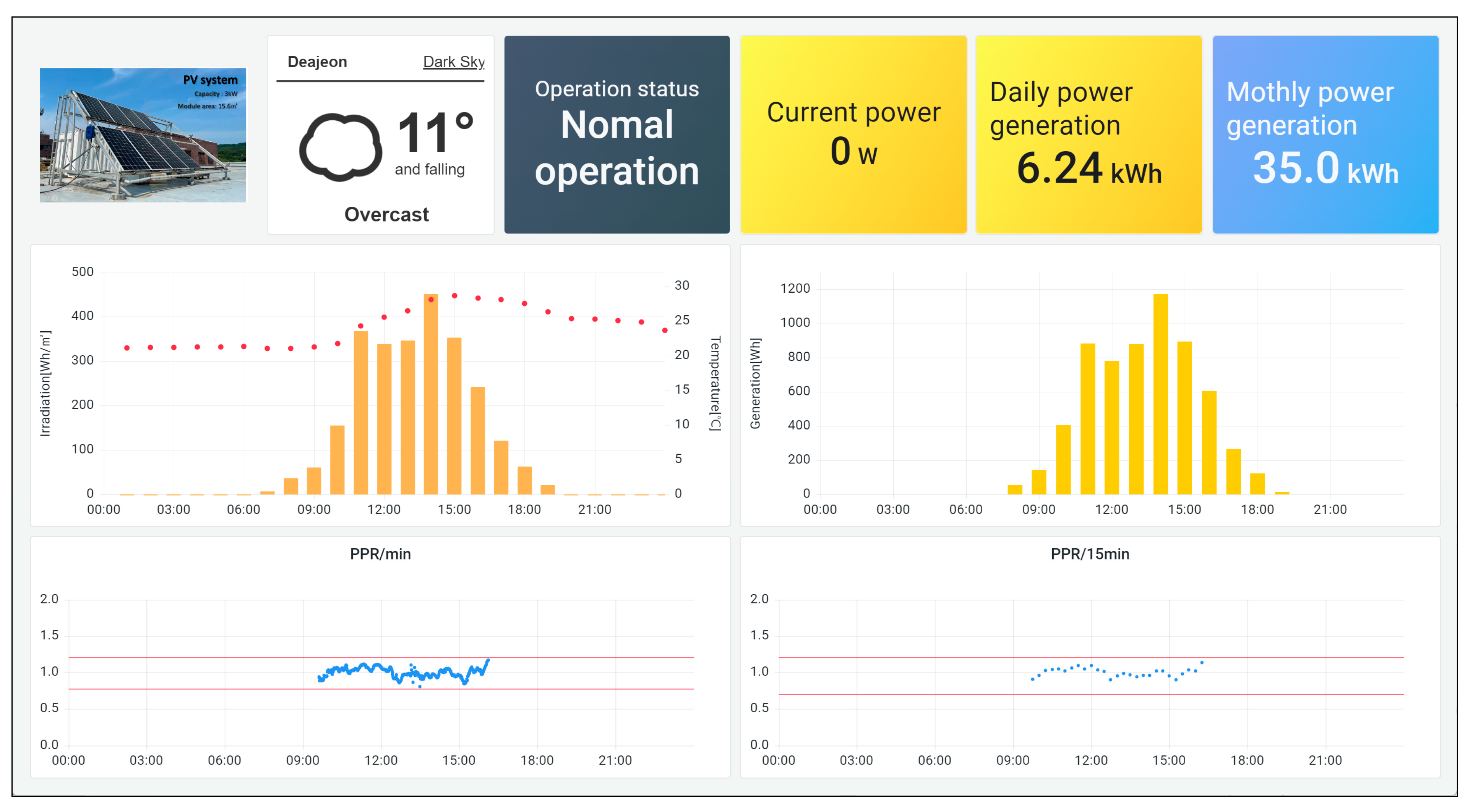Image resolution: width=1470 pixels, height=812 pixels.
Task: Click the 12:00 generation bar
Action: (1111, 428)
